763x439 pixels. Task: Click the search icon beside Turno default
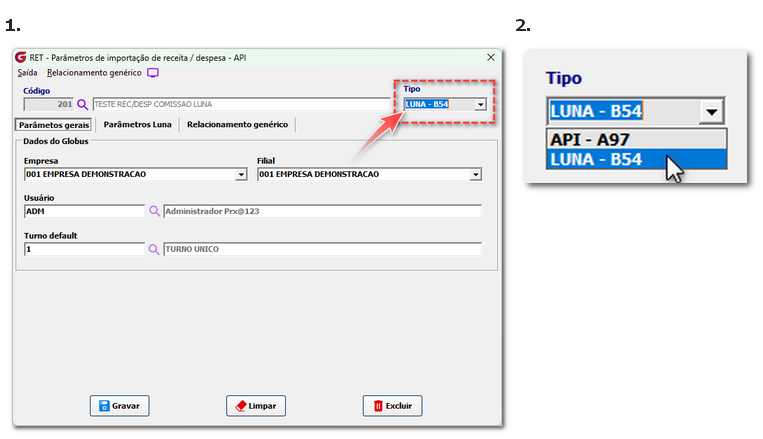154,249
